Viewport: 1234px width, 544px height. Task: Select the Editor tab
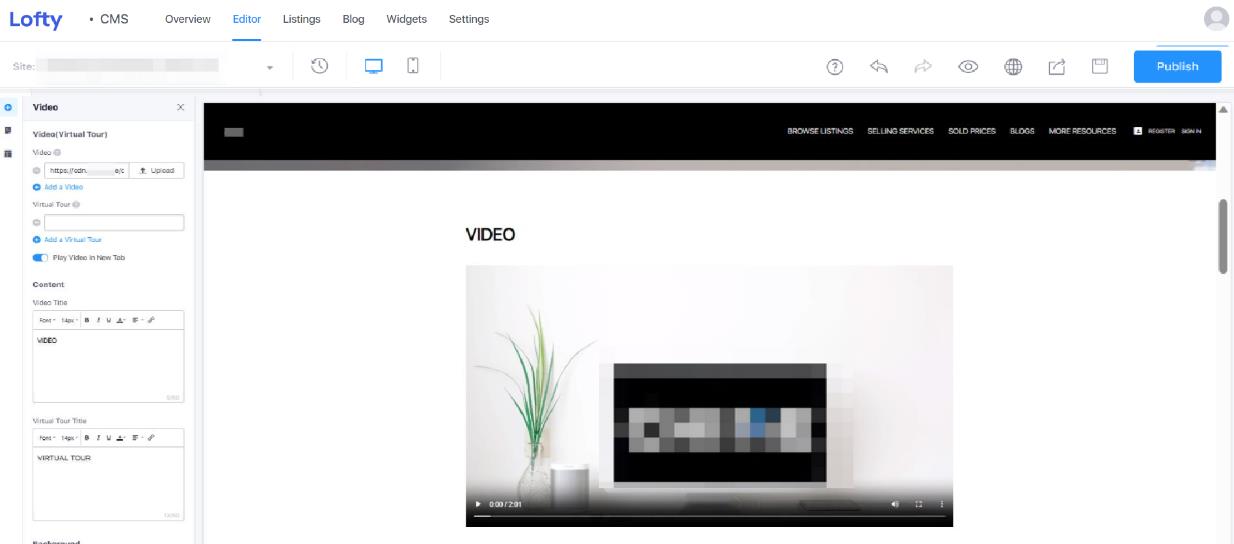pos(247,19)
